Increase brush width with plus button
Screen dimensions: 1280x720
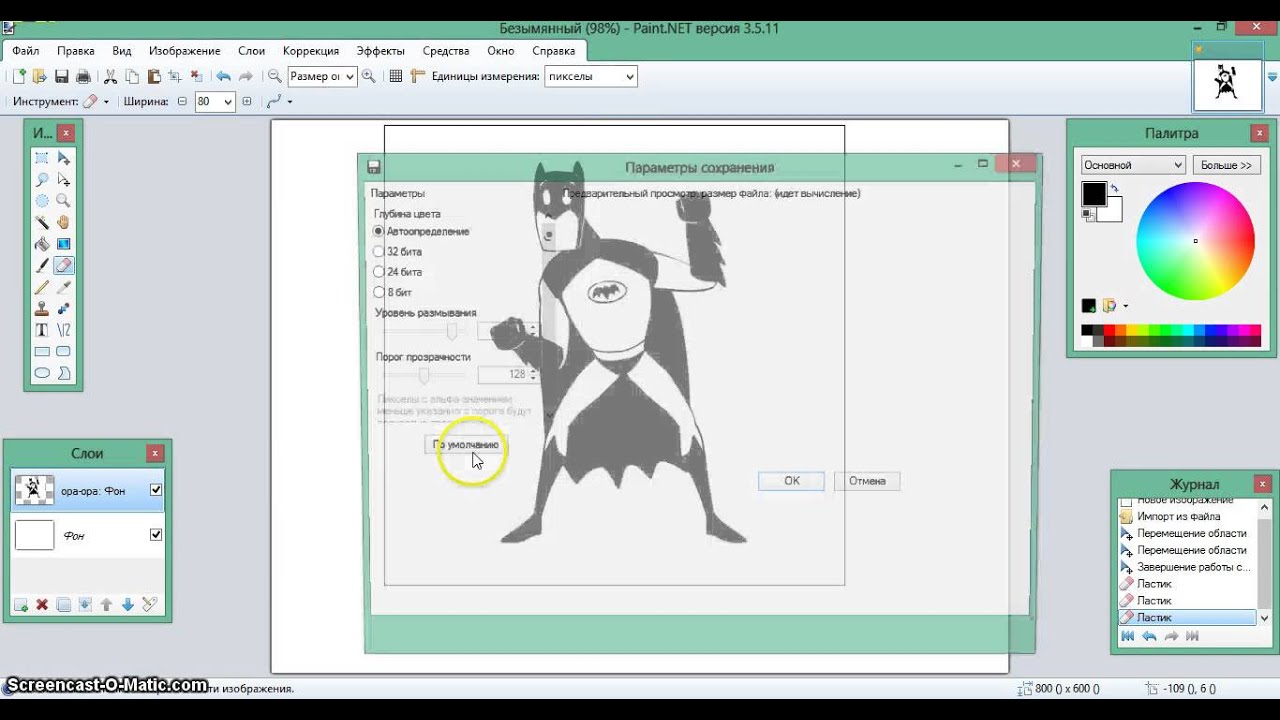247,102
